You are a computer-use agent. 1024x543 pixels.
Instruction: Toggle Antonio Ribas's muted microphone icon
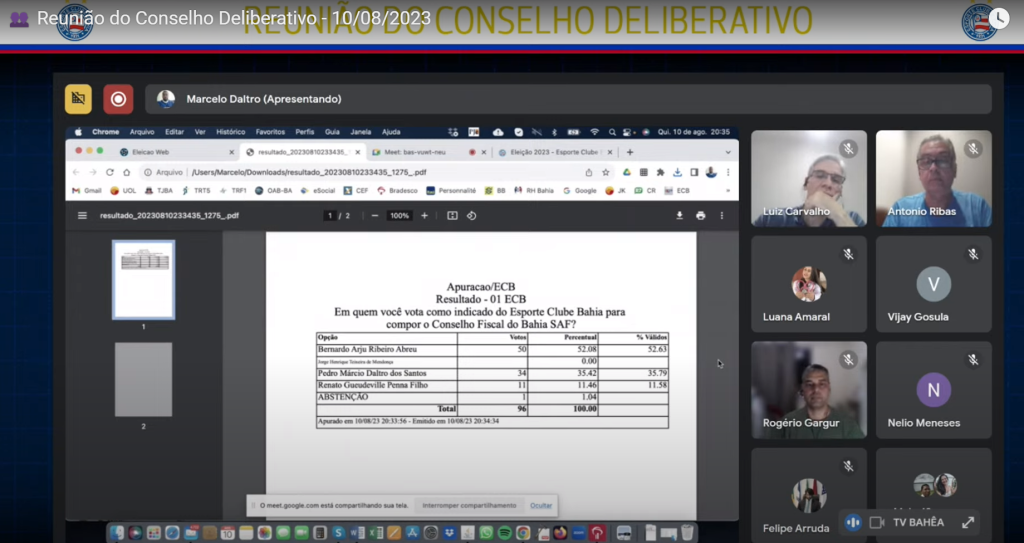973,149
